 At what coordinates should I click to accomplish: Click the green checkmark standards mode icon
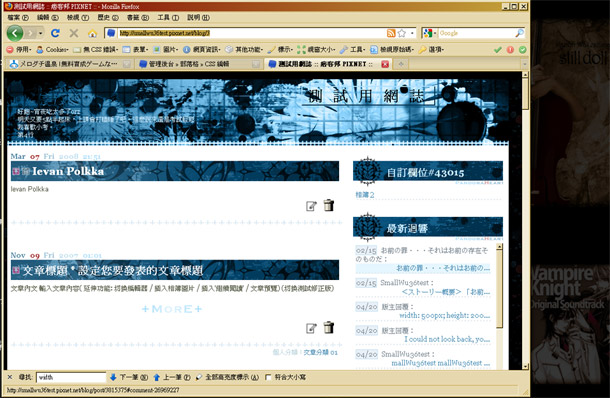[x=497, y=49]
